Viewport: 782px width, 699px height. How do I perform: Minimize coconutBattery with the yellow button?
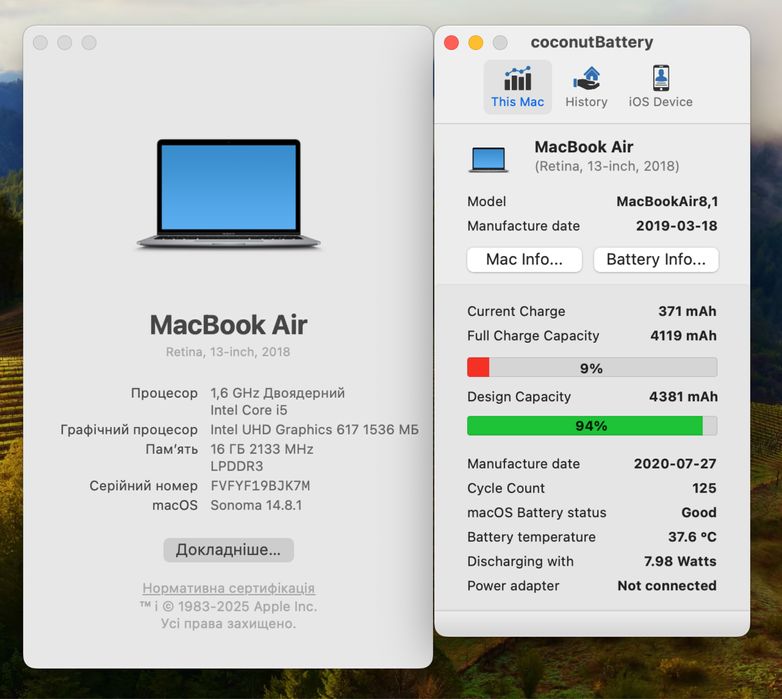[x=476, y=43]
